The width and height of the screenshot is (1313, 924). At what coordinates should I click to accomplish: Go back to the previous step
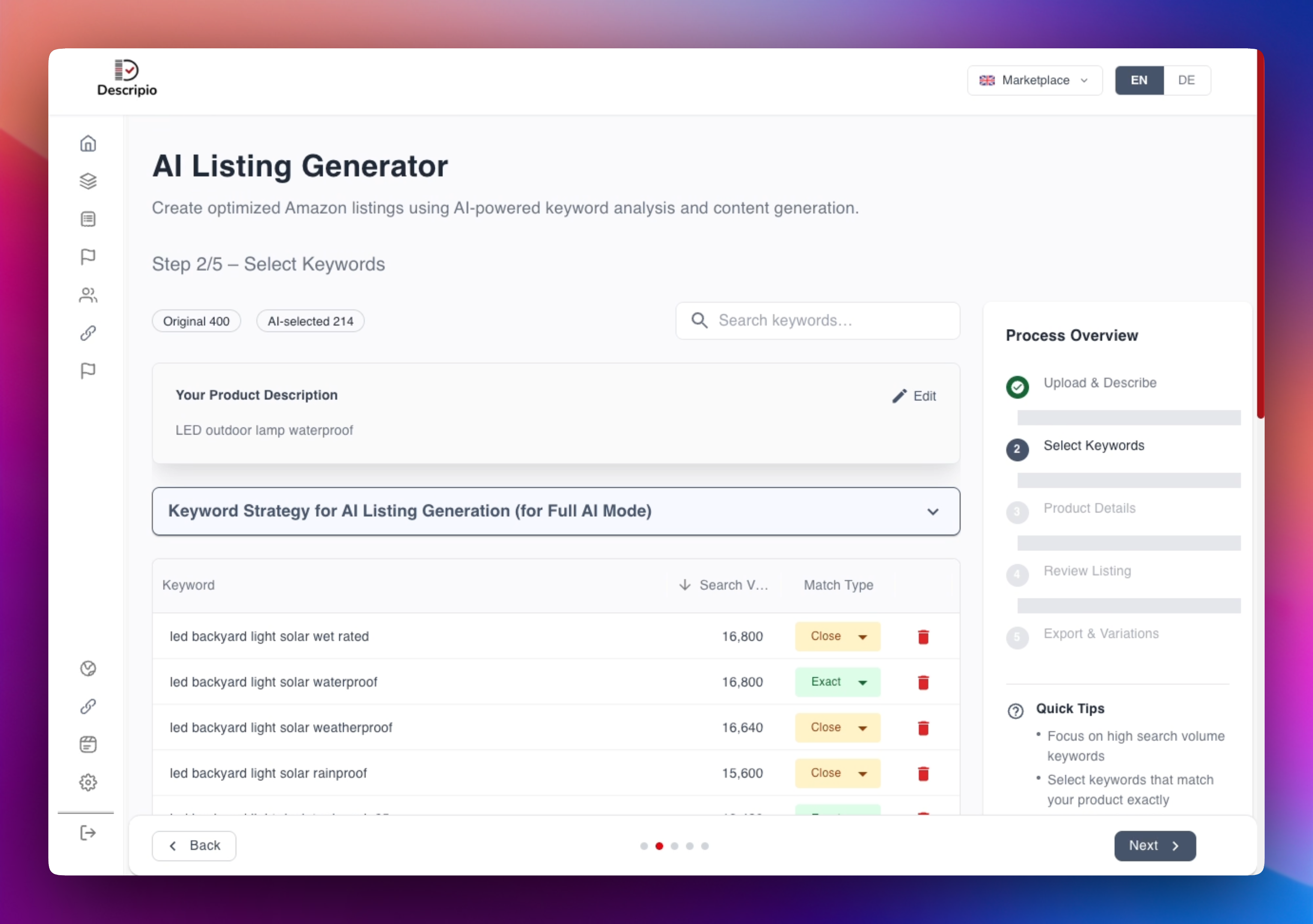coord(193,845)
